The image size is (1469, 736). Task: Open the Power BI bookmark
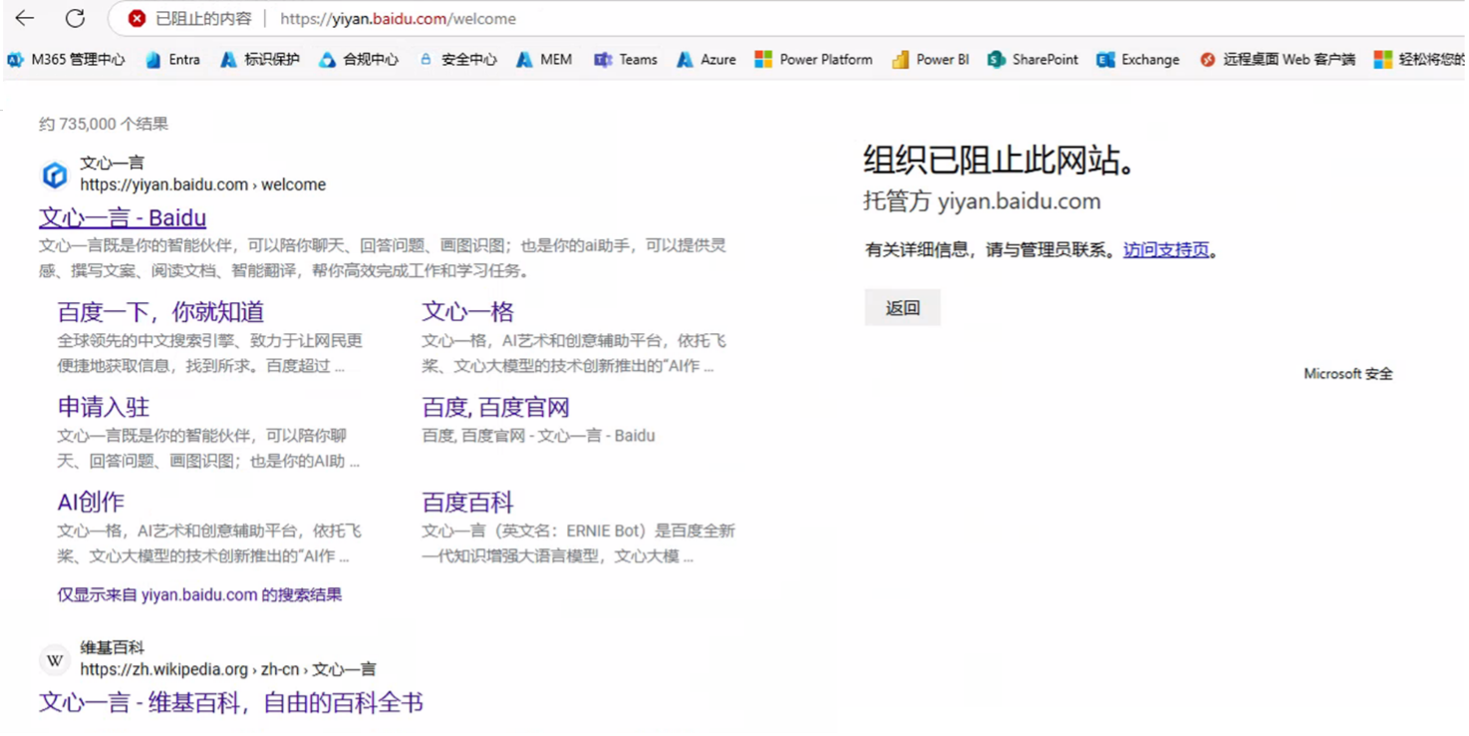pos(930,60)
